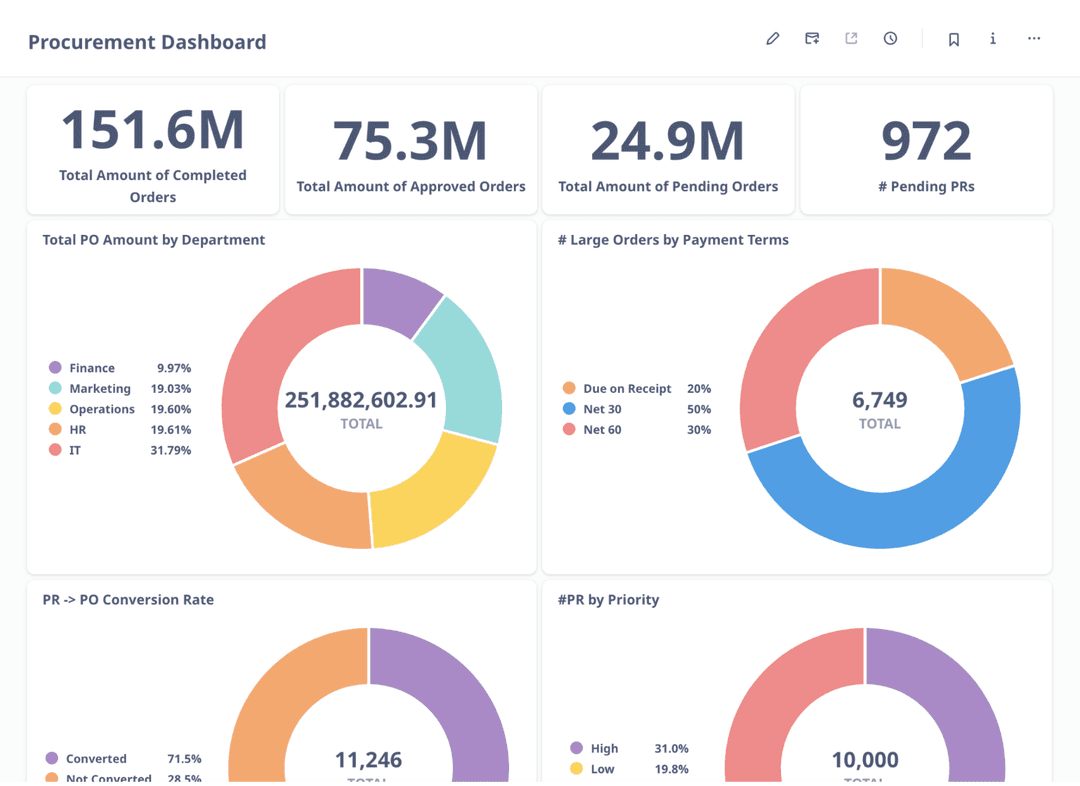
Task: Click the blue Net 30 donut segment
Action: point(880,510)
